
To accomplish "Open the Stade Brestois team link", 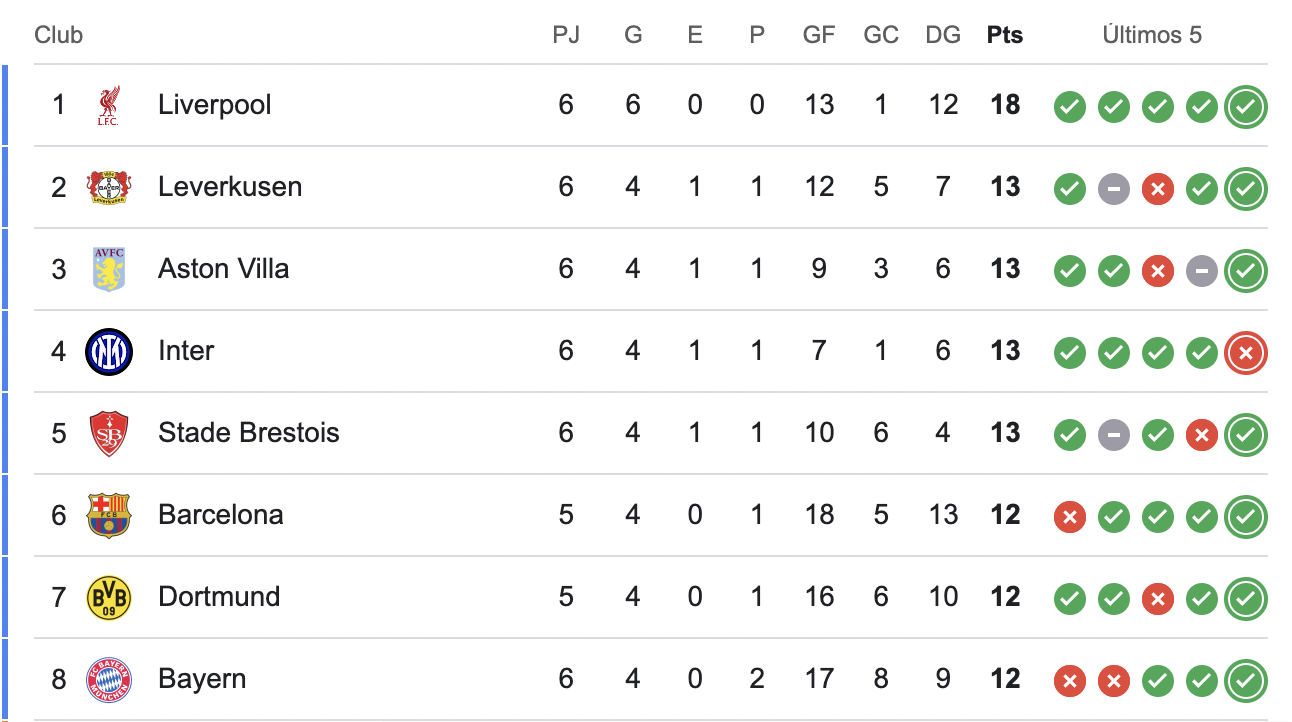I will coord(248,433).
